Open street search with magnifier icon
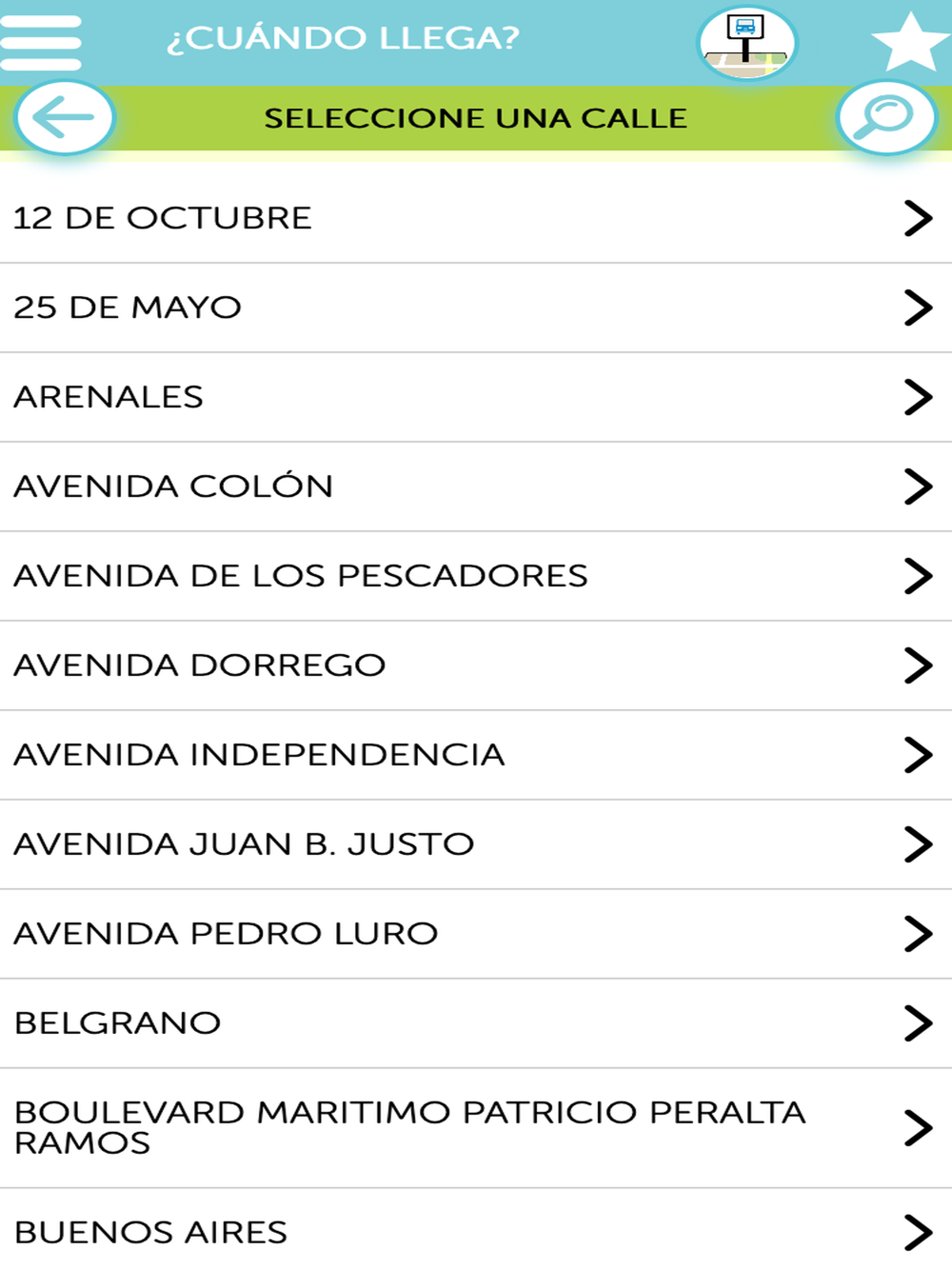 (886, 118)
